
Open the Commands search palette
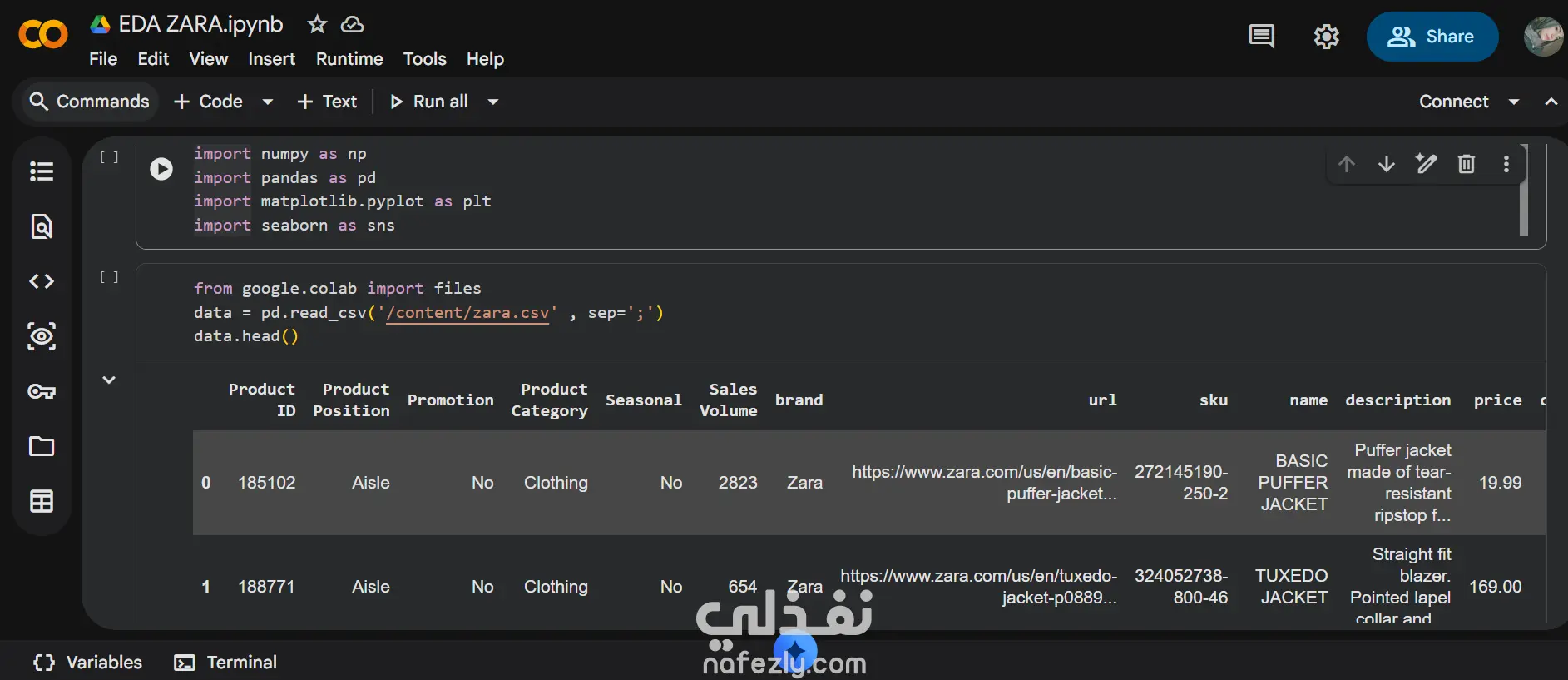tap(89, 102)
